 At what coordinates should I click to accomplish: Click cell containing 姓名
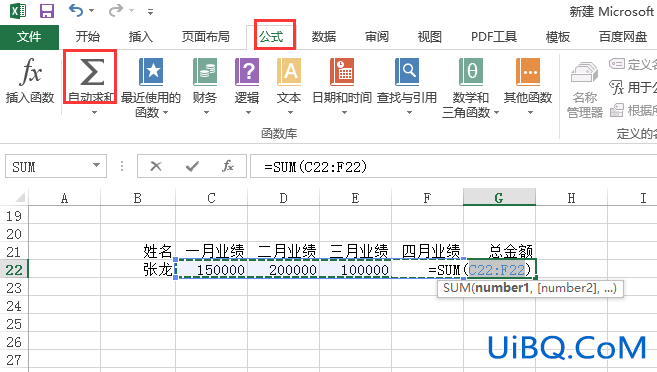138,251
